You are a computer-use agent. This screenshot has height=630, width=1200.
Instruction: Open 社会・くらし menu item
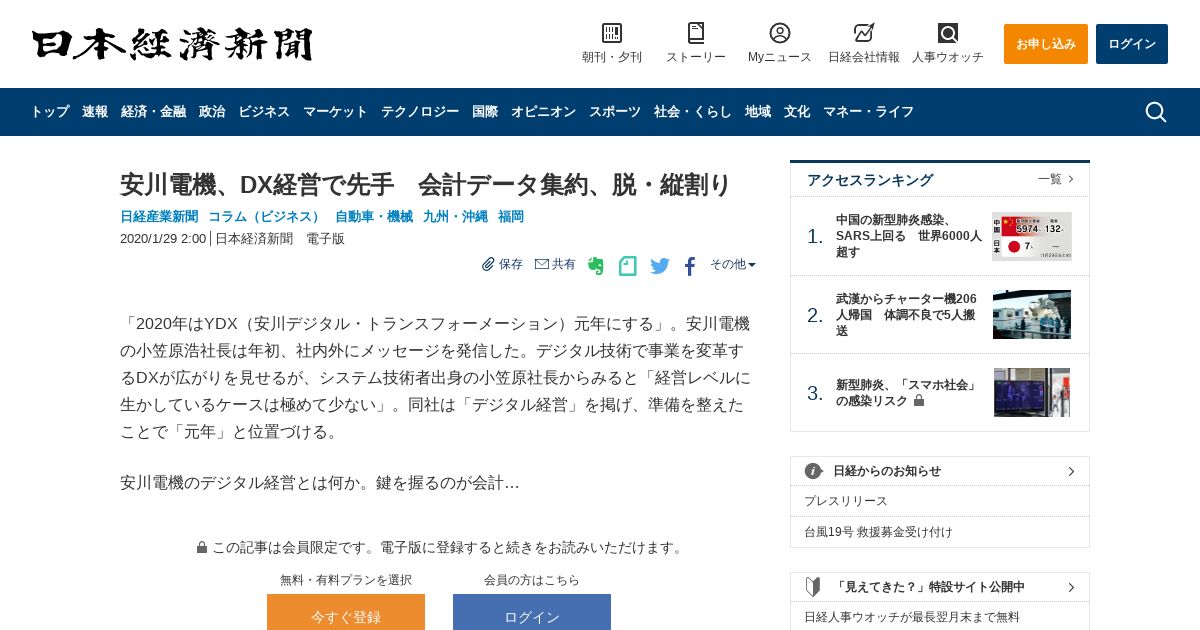click(693, 112)
